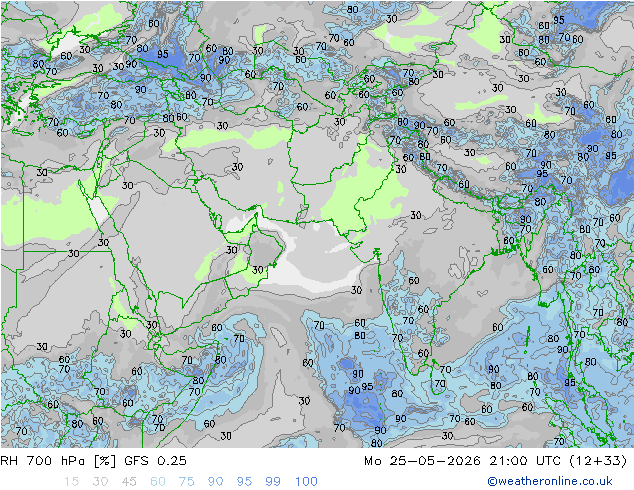This screenshot has height=490, width=634.
Task: Click the legend value 100
Action: tap(306, 482)
